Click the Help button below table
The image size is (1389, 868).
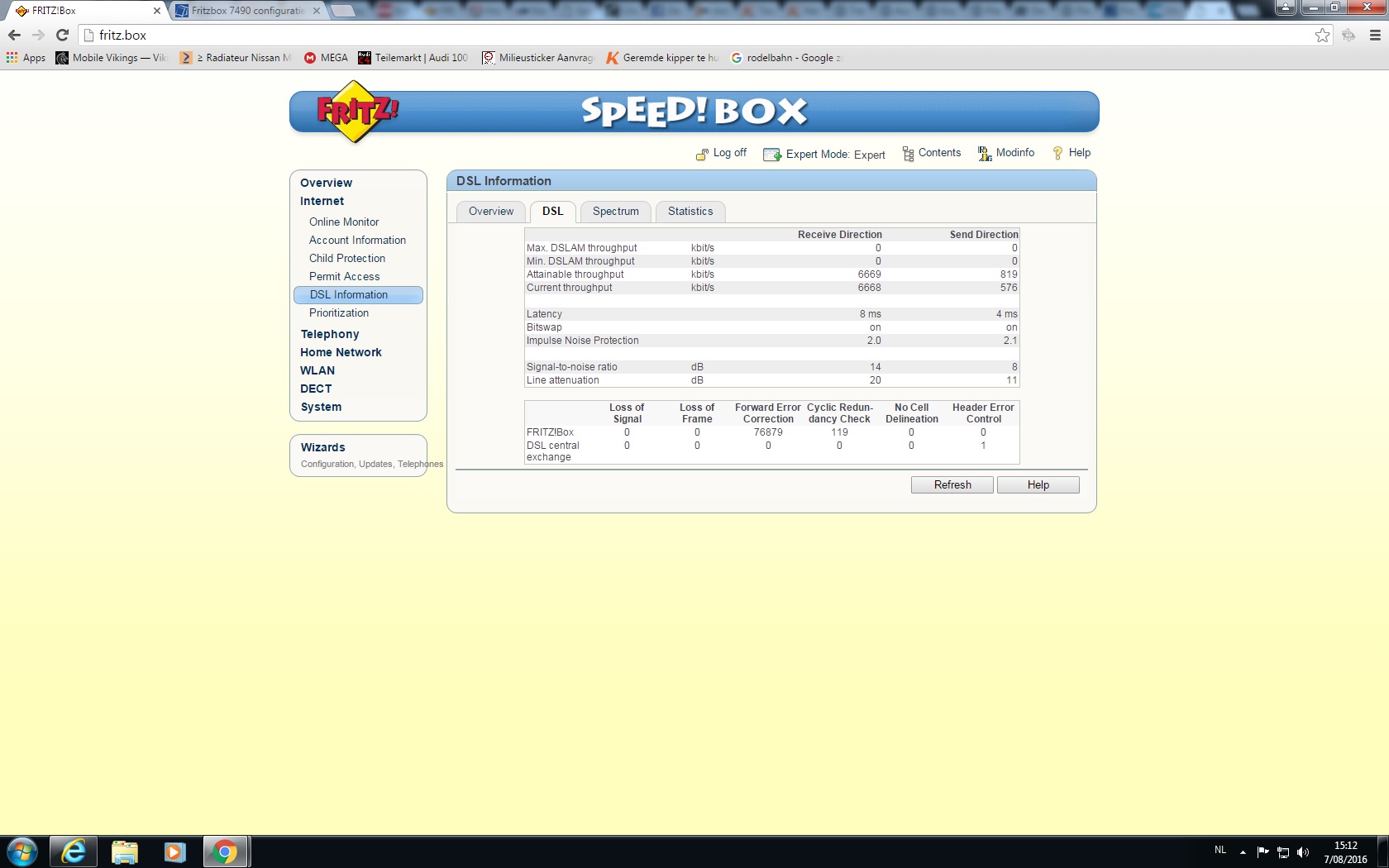pyautogui.click(x=1038, y=485)
